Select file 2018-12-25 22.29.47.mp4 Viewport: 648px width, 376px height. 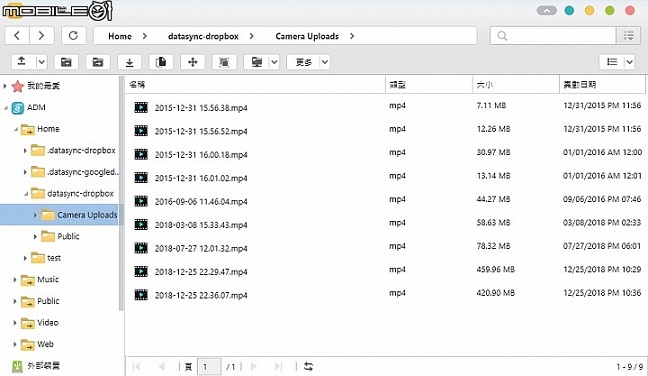[x=201, y=272]
